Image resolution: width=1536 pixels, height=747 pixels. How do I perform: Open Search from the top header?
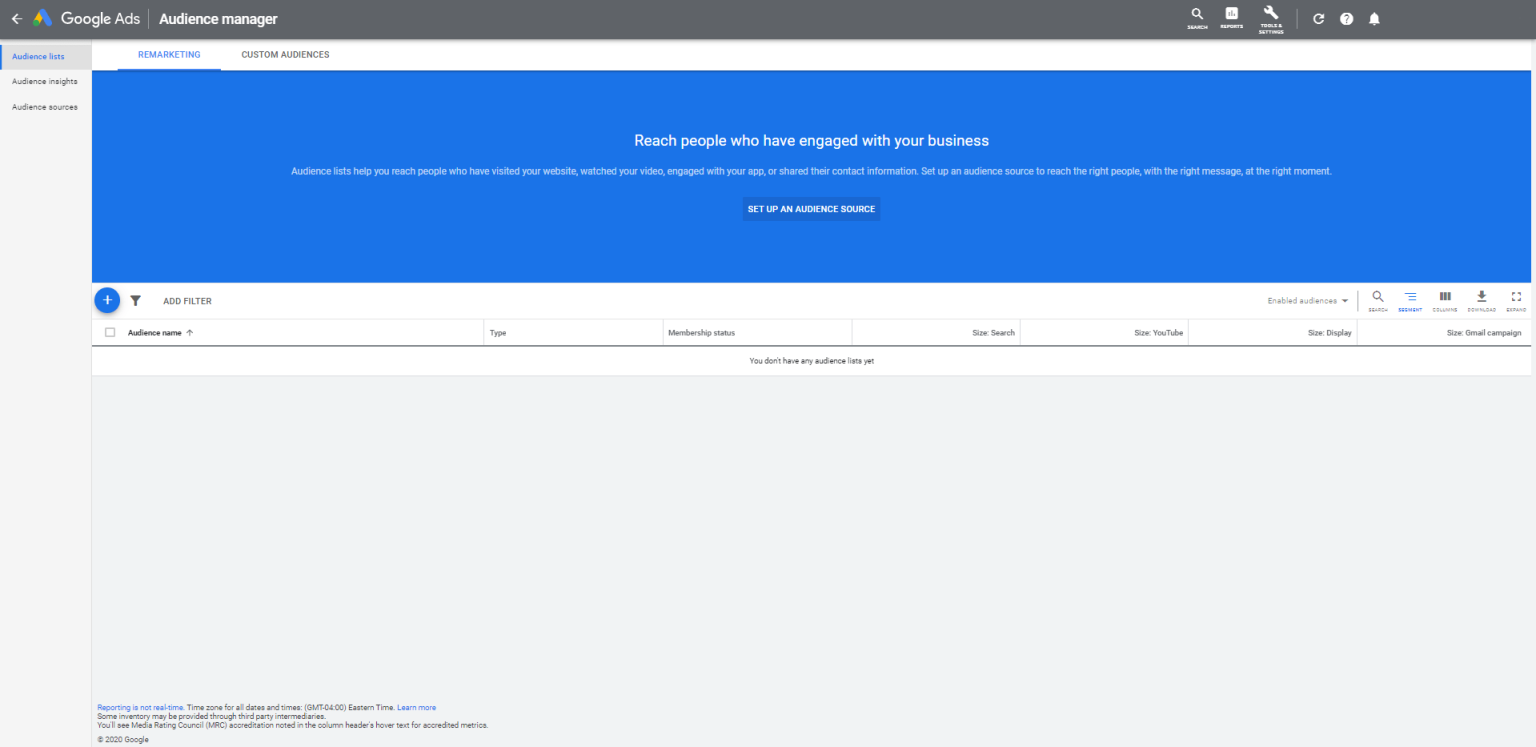coord(1197,18)
